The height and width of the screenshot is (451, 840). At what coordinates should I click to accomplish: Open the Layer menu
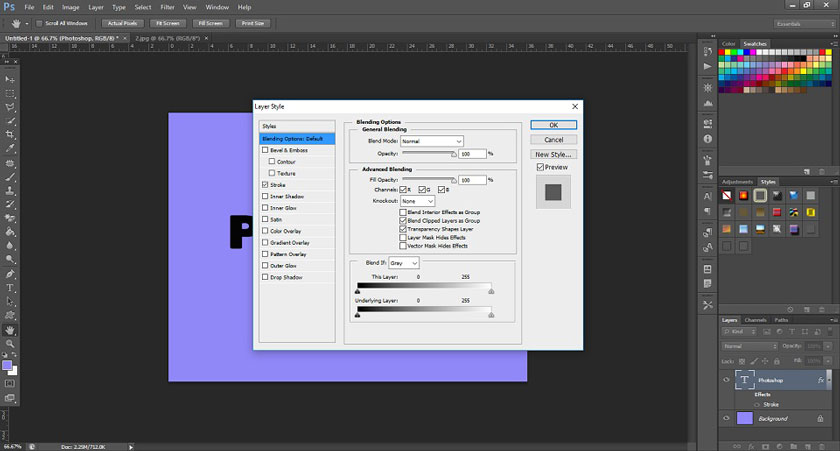(96, 7)
